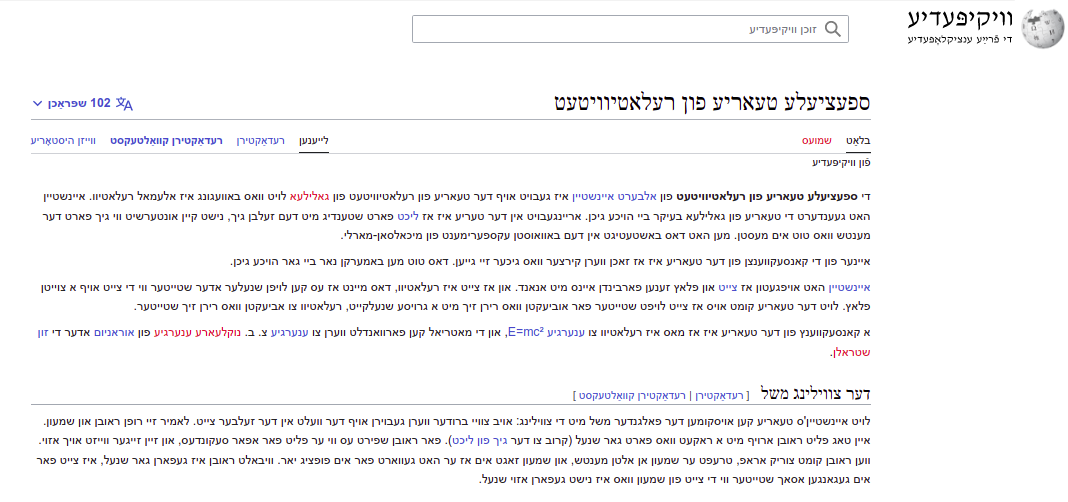This screenshot has width=1068, height=502.
Task: Open the רעדאקטירן קוואלטעקסט edit source tab
Action: tap(167, 141)
